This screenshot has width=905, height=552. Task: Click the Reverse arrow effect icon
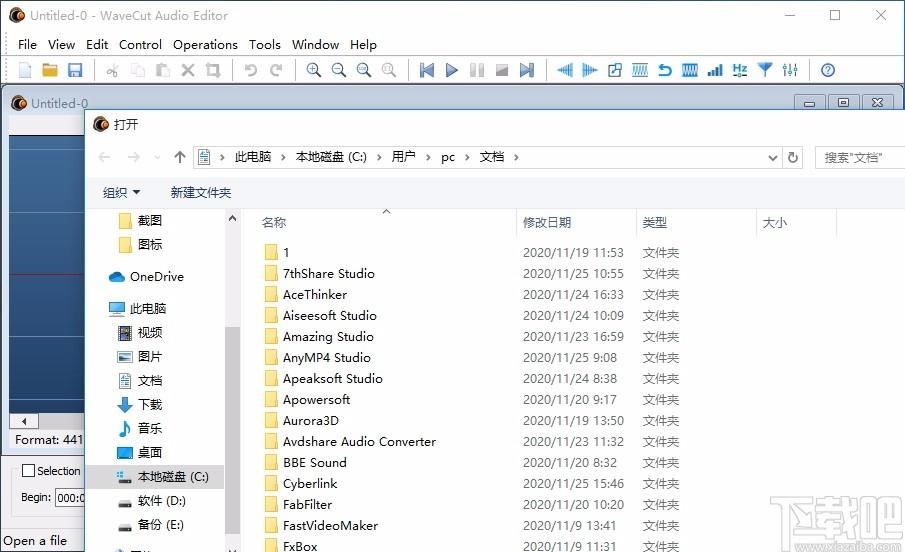click(x=665, y=70)
